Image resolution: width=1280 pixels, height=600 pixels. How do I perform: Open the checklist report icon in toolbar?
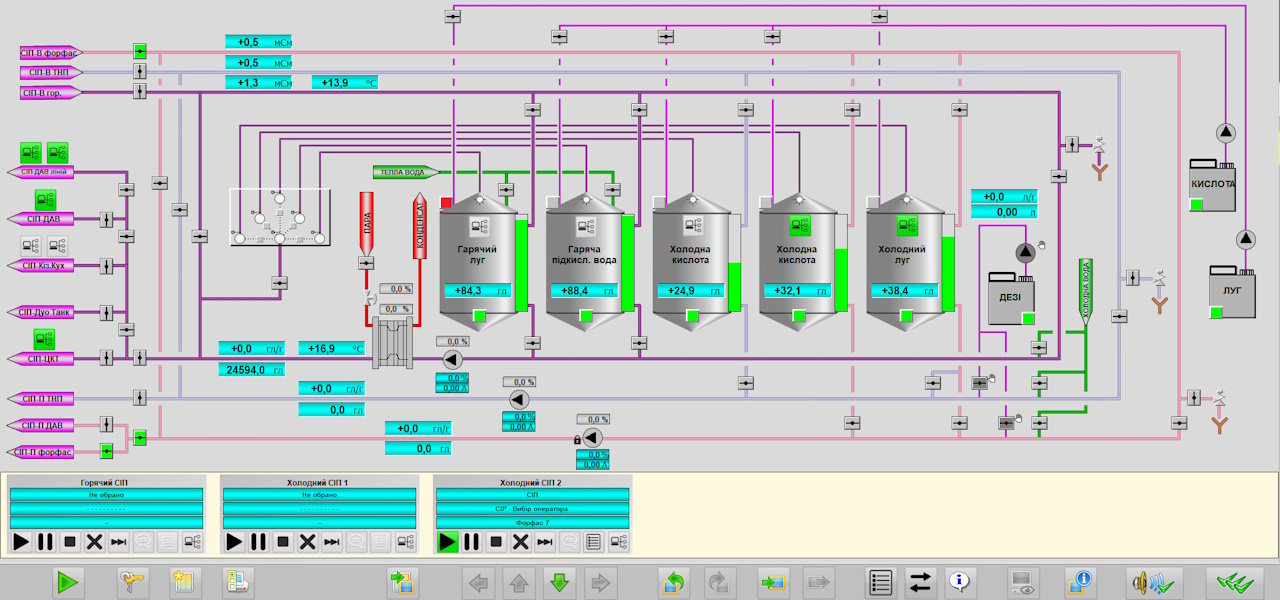click(238, 581)
